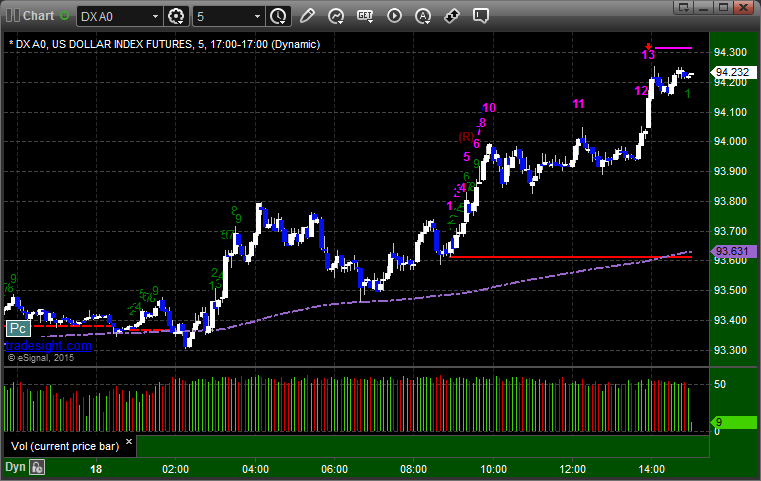Screen dimensions: 761x481
Task: Click the current price 94.232 label
Action: coord(732,72)
